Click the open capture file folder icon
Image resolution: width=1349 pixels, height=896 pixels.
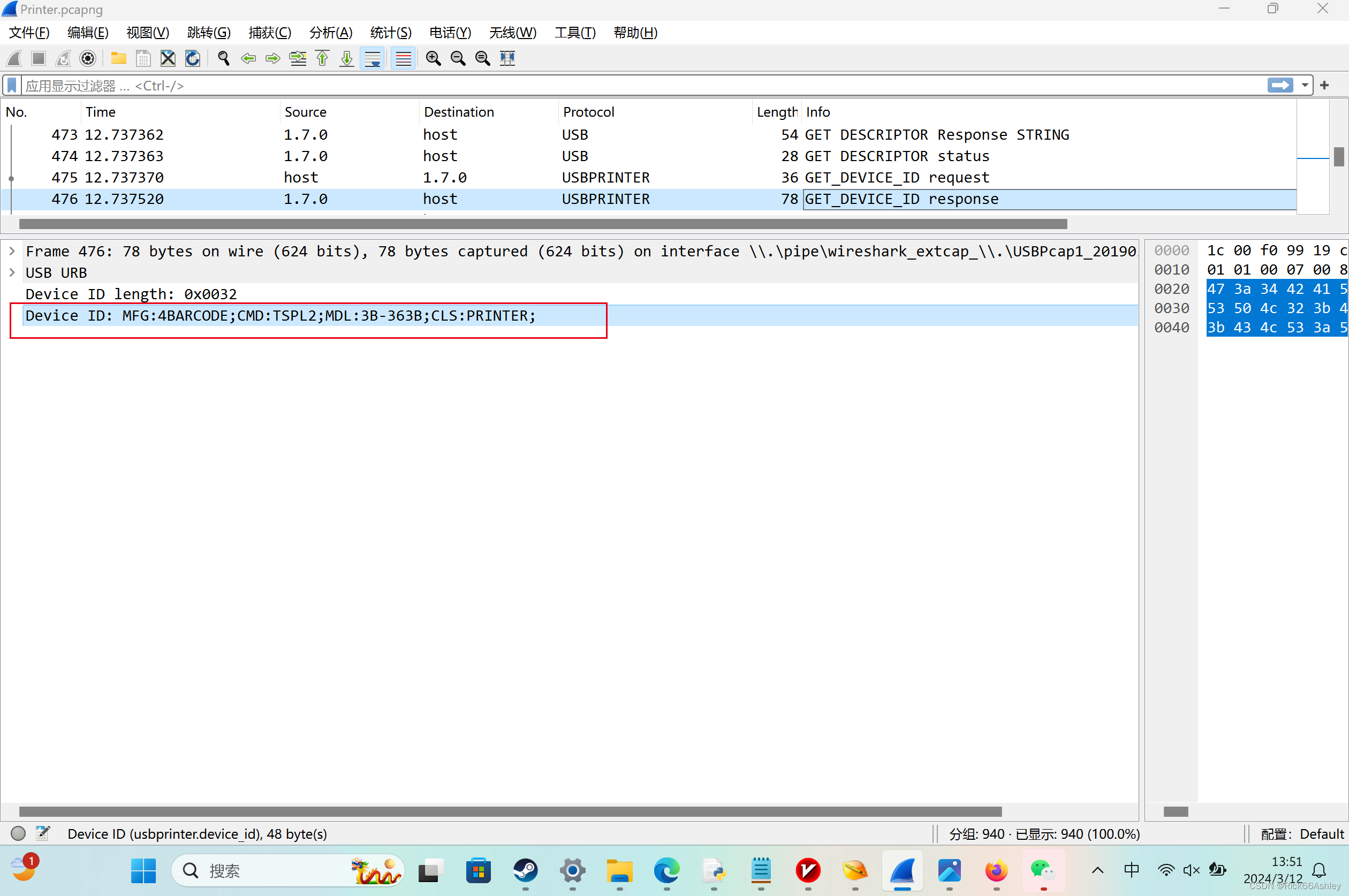[x=118, y=58]
